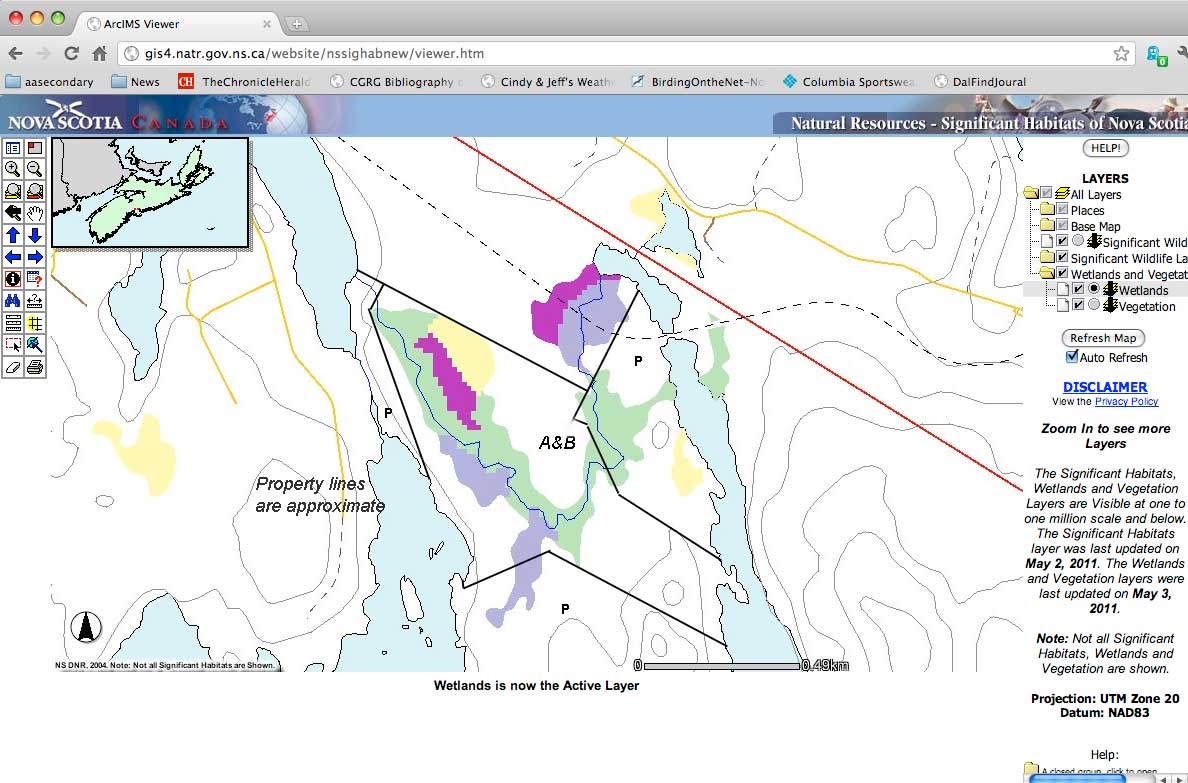1188x783 pixels.
Task: Bookmark this page with the star
Action: (x=1121, y=53)
